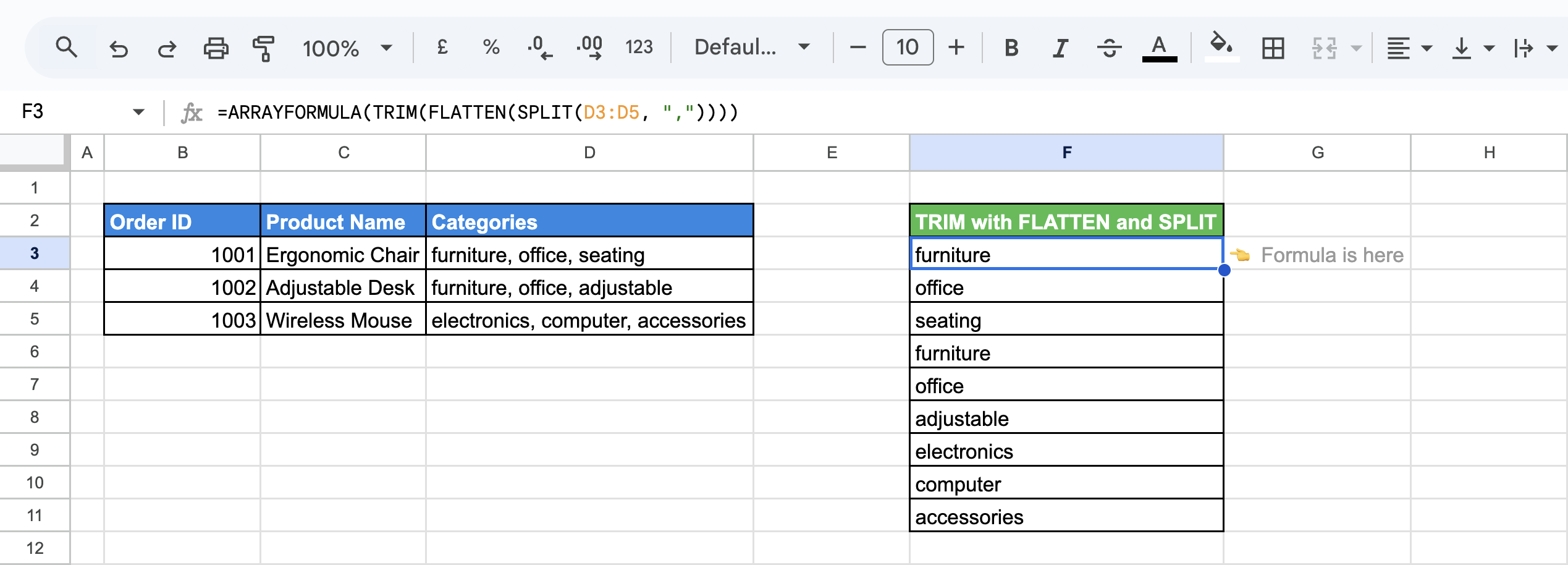Expand the text wrapping dropdown arrow
Image resolution: width=1568 pixels, height=565 pixels.
click(x=1552, y=48)
